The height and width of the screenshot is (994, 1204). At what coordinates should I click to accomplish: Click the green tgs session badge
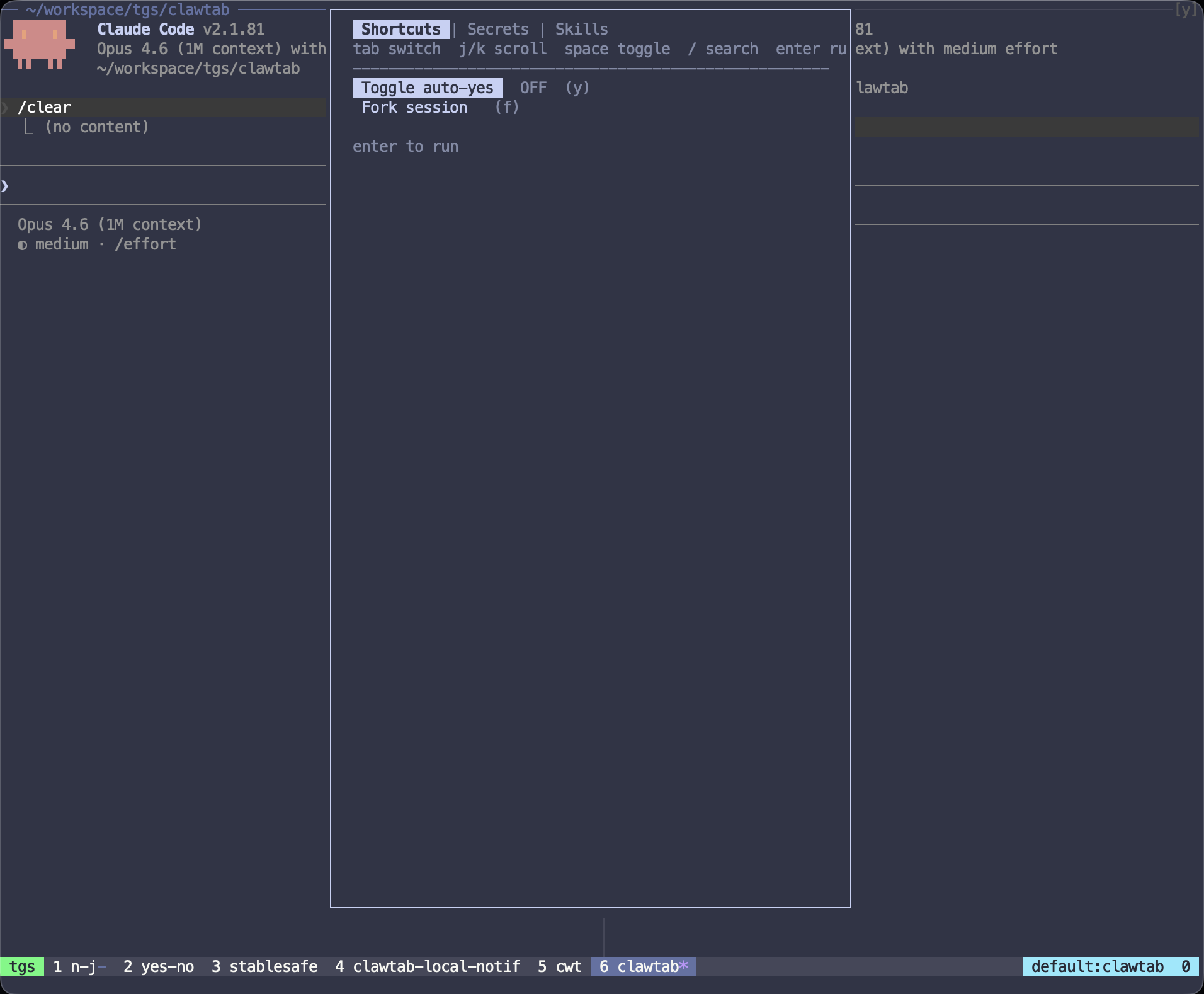(x=22, y=966)
